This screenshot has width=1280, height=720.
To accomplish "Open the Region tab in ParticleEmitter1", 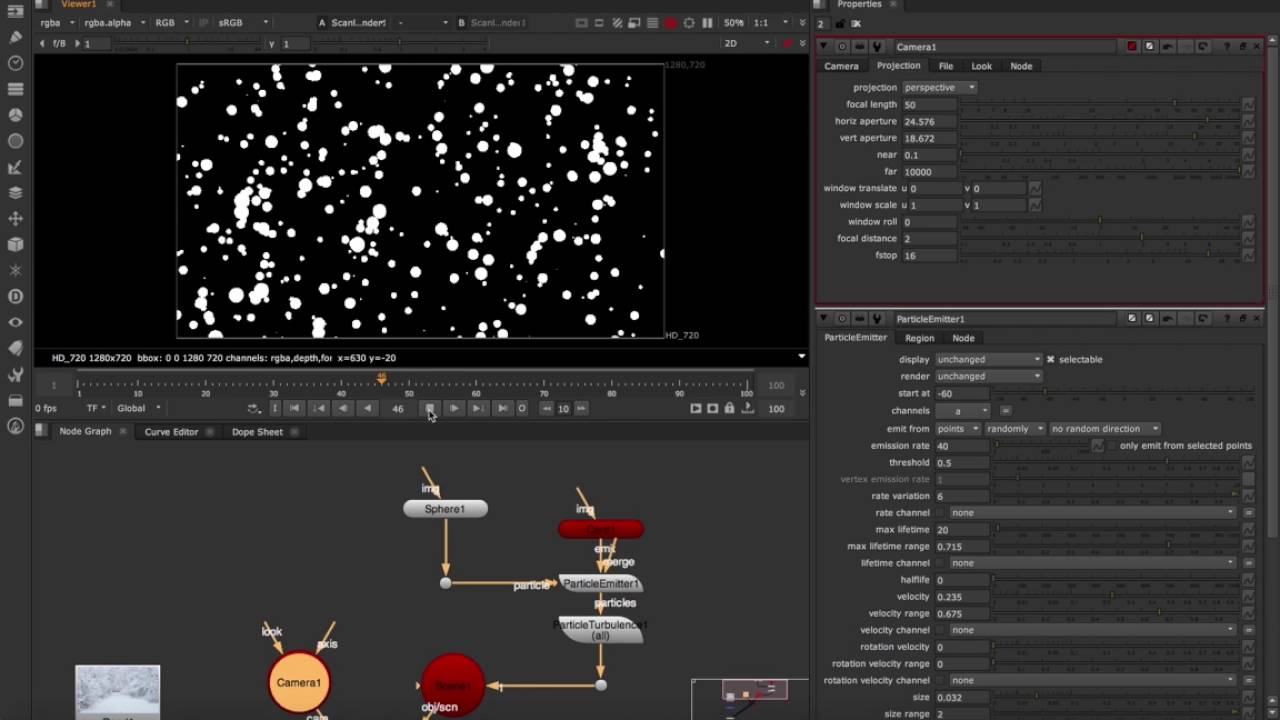I will coord(919,338).
